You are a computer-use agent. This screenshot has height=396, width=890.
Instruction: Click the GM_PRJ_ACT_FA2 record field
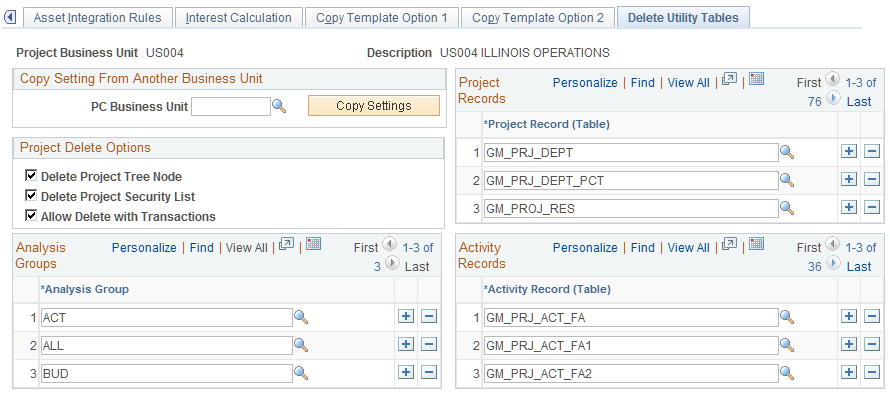(x=631, y=373)
